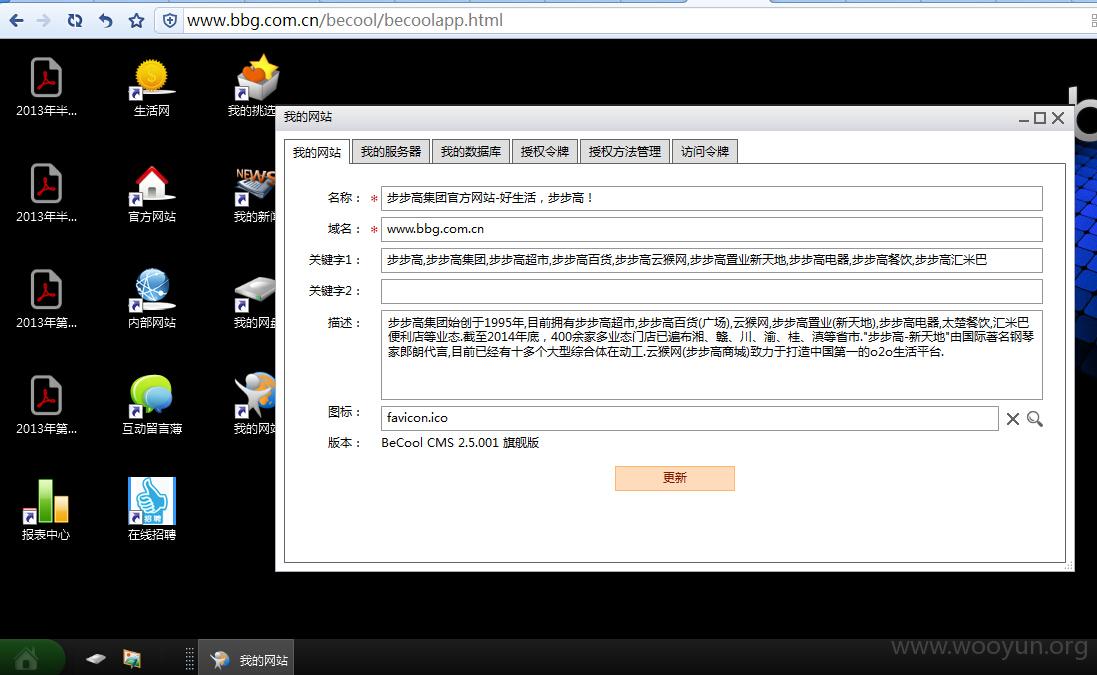This screenshot has height=675, width=1097.
Task: Click the BeCool CMS 2.5.001 旗舰版 text
Action: point(460,443)
